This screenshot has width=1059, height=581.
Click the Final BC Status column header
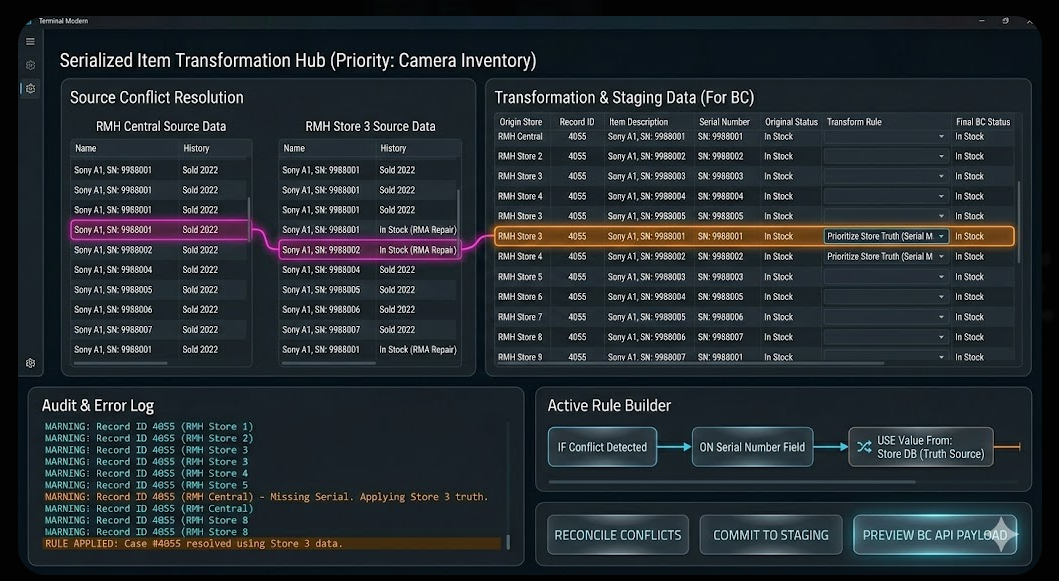coord(982,122)
